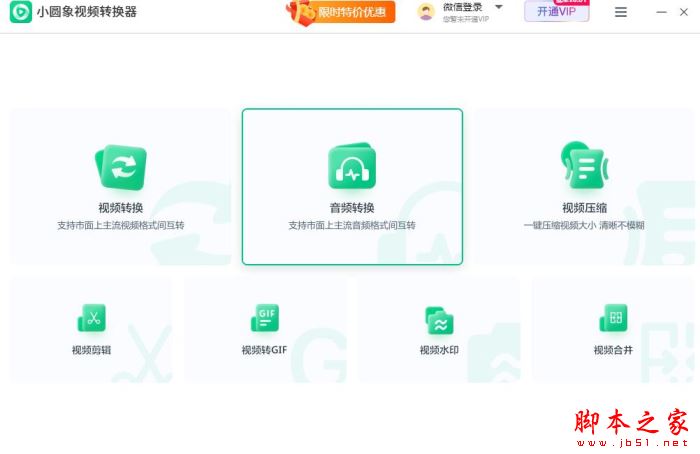Click description 一键压缩视频大小 清晰不模糊

pos(584,225)
